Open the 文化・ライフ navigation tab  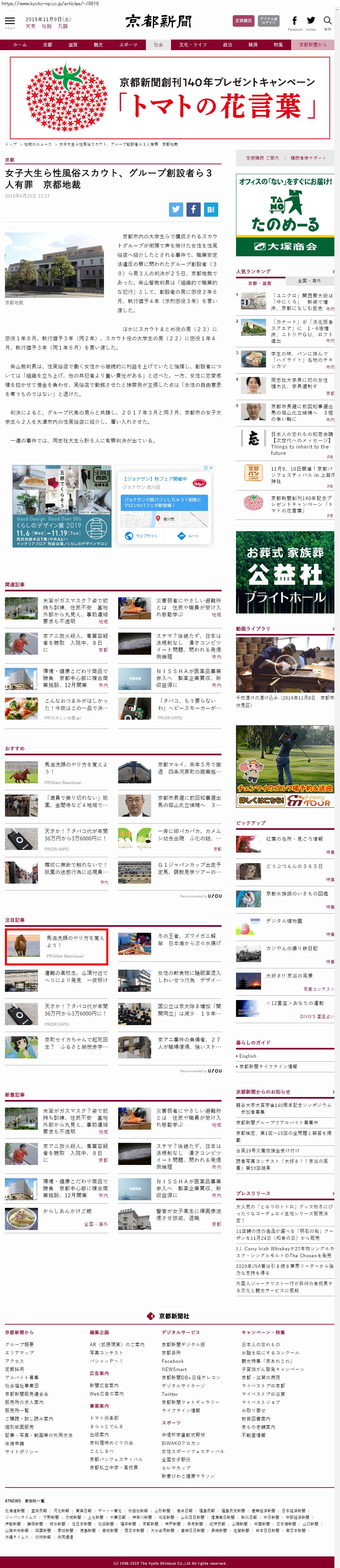192,45
